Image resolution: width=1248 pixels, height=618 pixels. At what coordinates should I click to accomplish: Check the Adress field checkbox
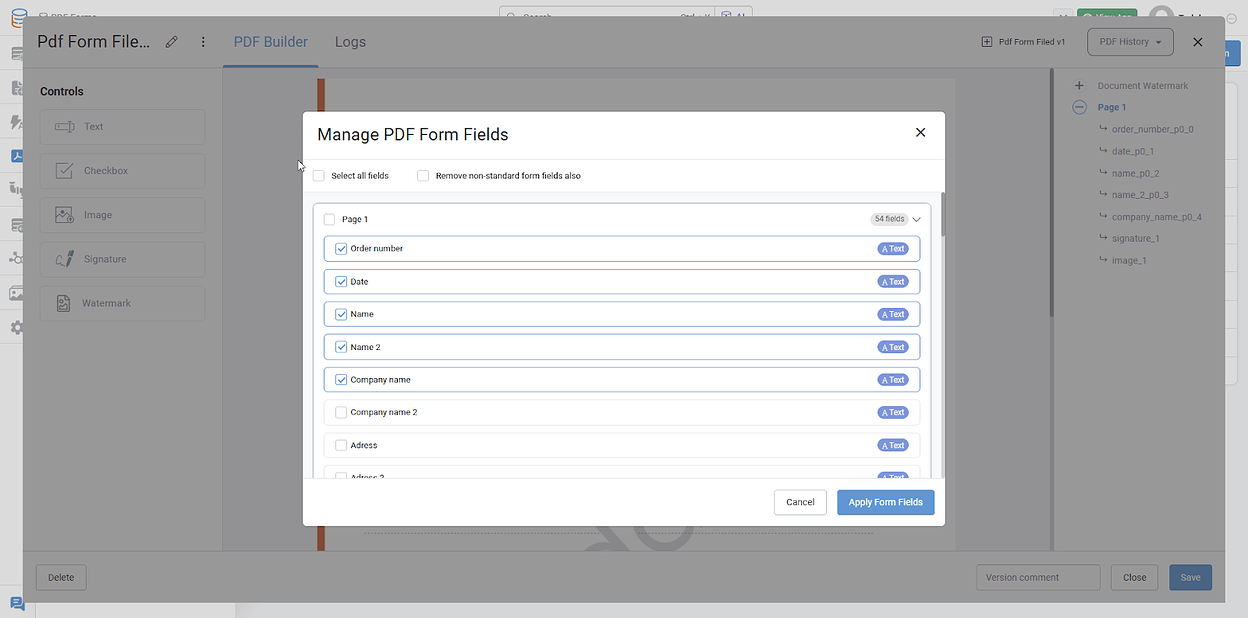click(x=341, y=445)
